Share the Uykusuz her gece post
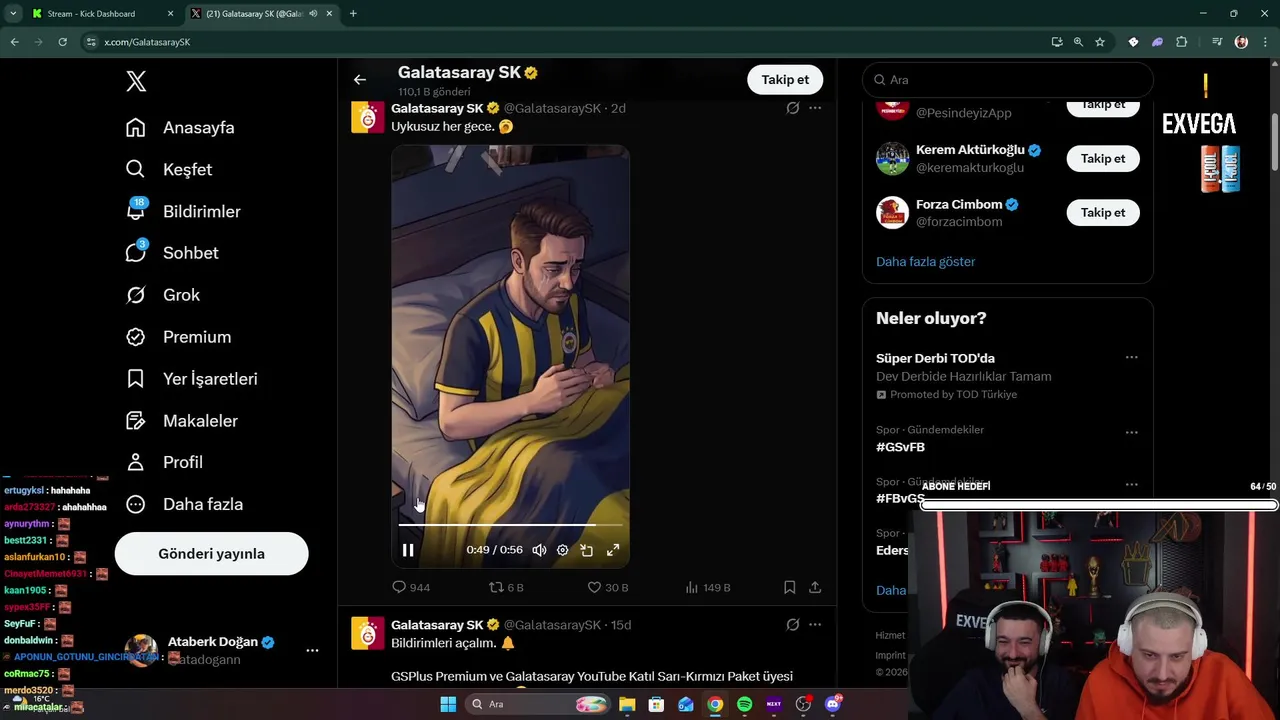Viewport: 1280px width, 720px height. 815,588
